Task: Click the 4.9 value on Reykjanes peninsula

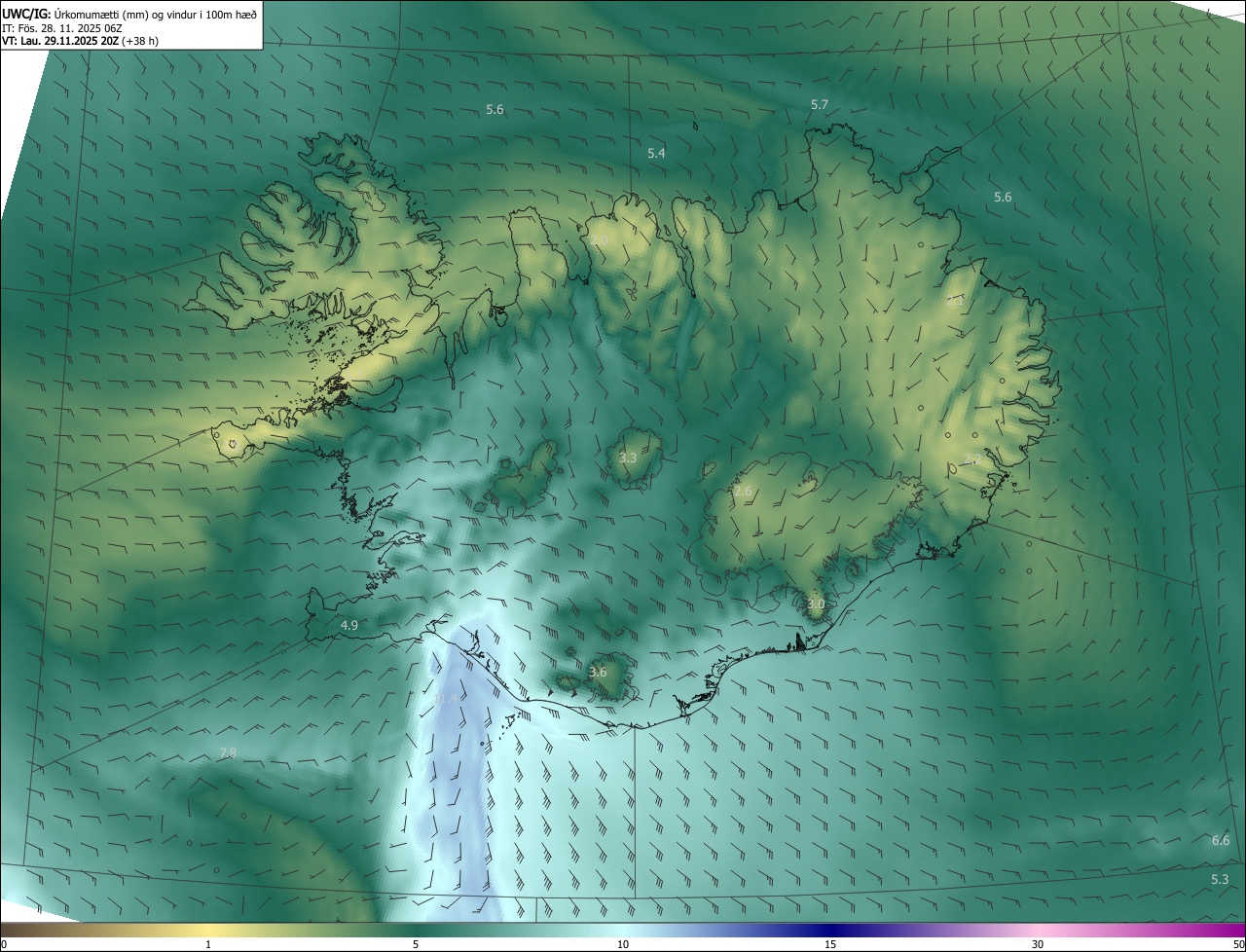Action: click(x=349, y=625)
